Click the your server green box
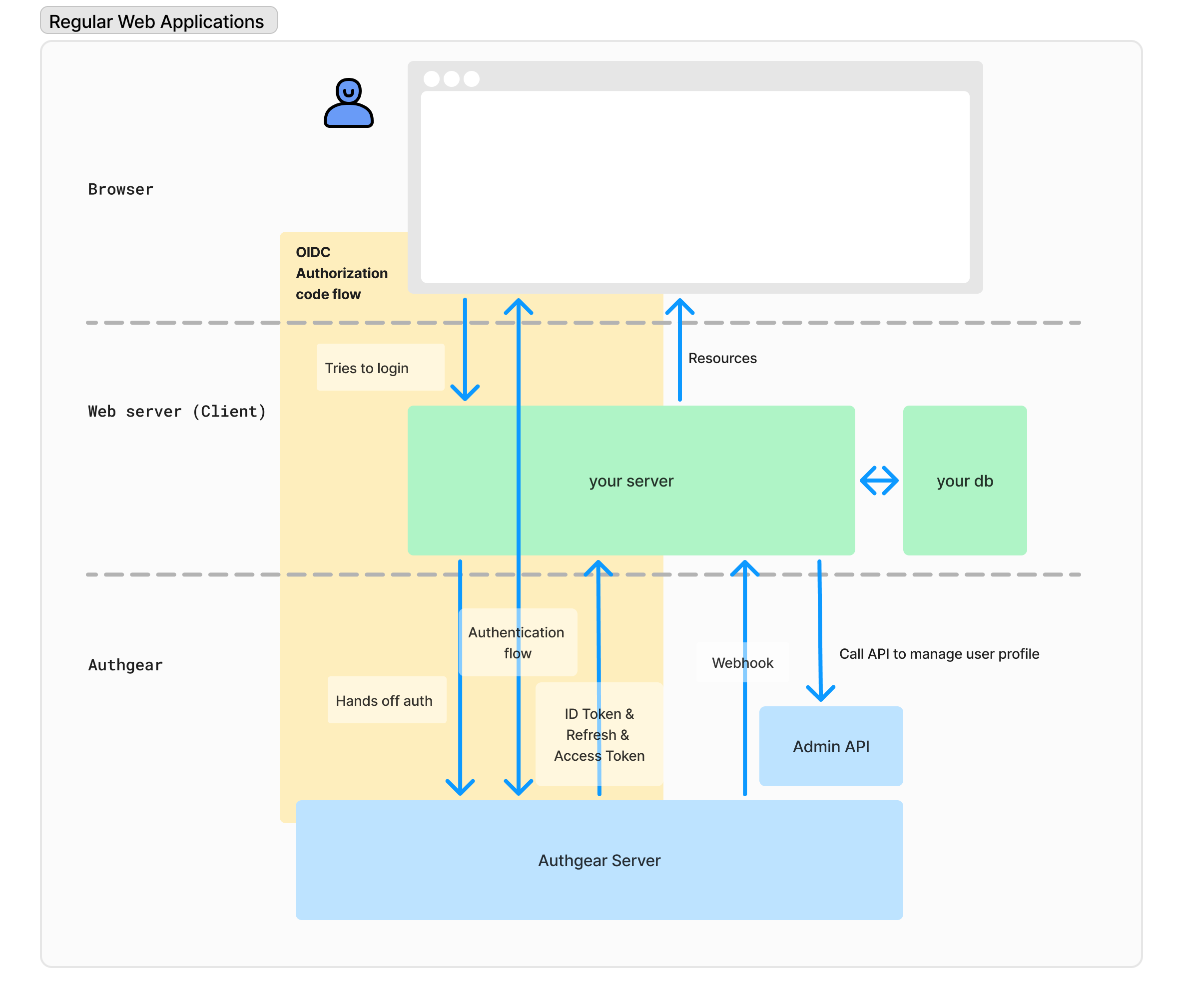1183x1008 pixels. pos(631,481)
